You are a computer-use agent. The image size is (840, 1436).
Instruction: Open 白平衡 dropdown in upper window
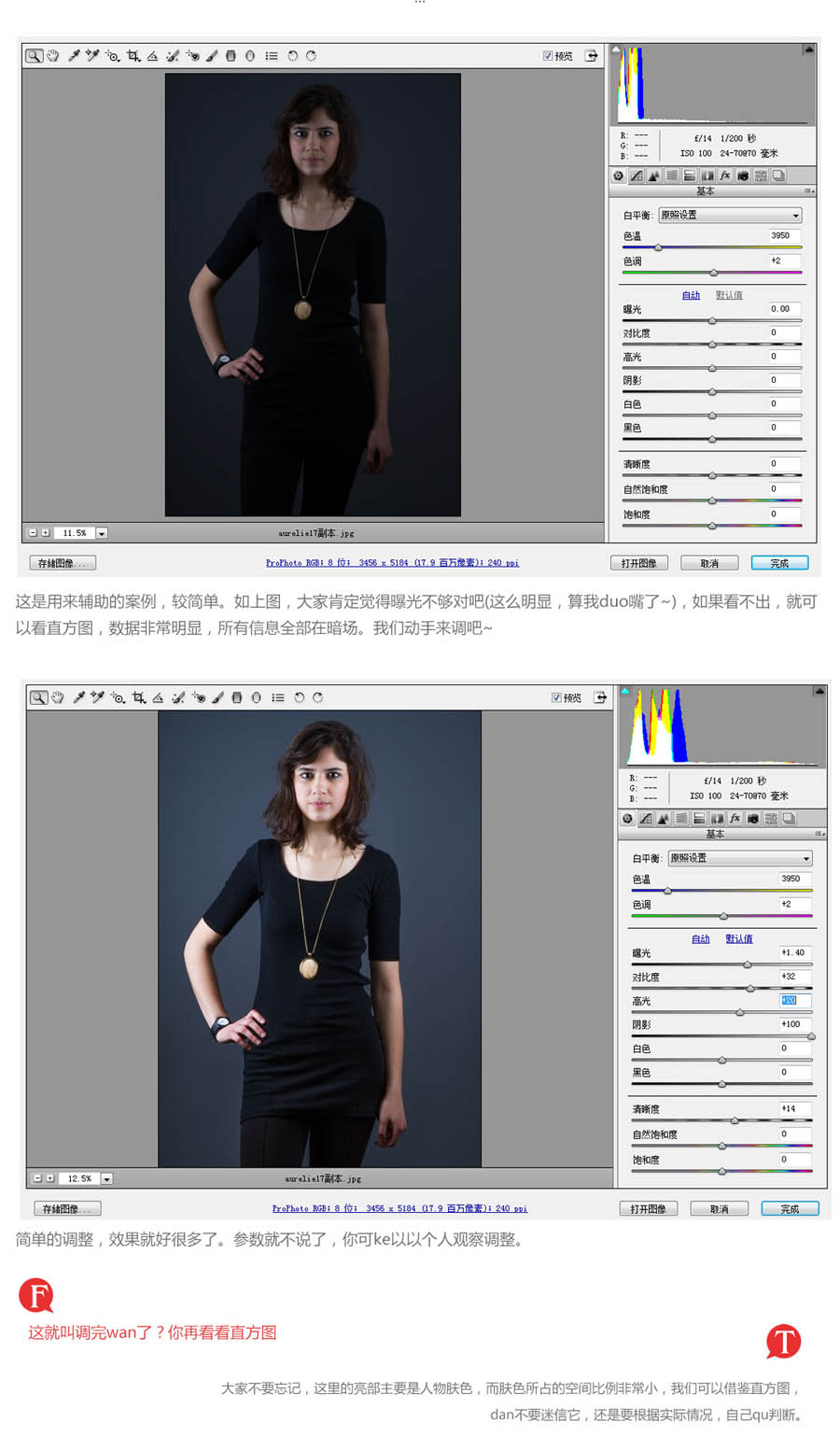click(x=730, y=215)
